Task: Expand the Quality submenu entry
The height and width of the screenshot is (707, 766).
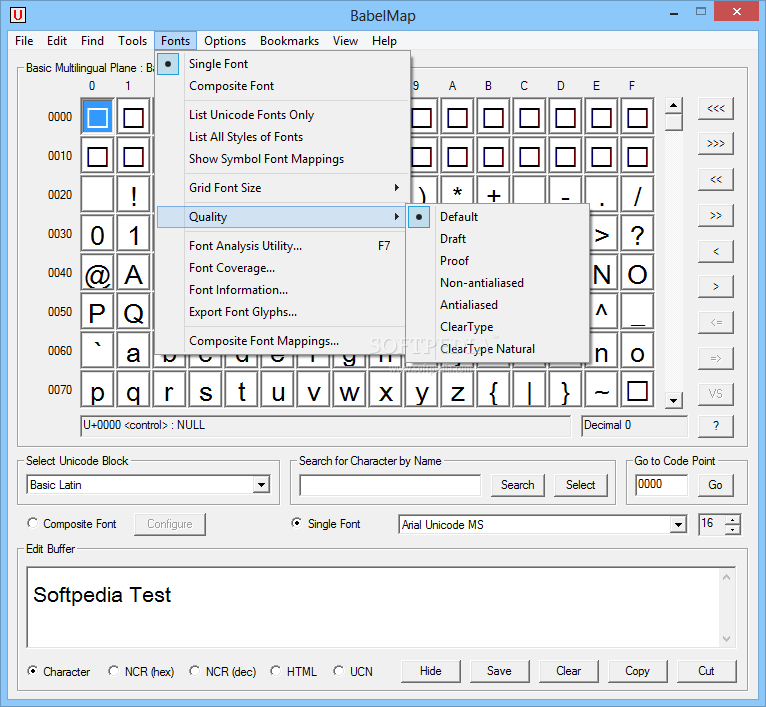Action: 282,216
